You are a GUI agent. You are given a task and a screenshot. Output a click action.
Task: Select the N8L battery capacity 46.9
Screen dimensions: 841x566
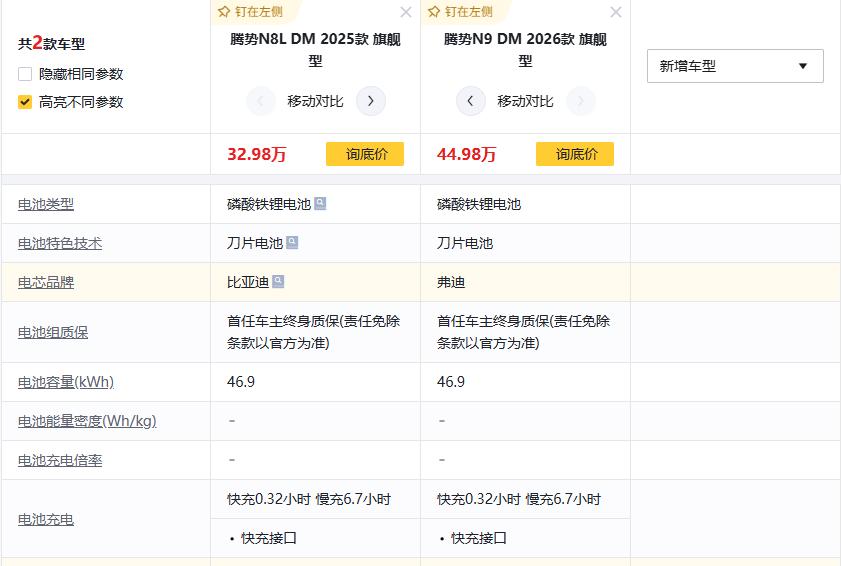[241, 382]
